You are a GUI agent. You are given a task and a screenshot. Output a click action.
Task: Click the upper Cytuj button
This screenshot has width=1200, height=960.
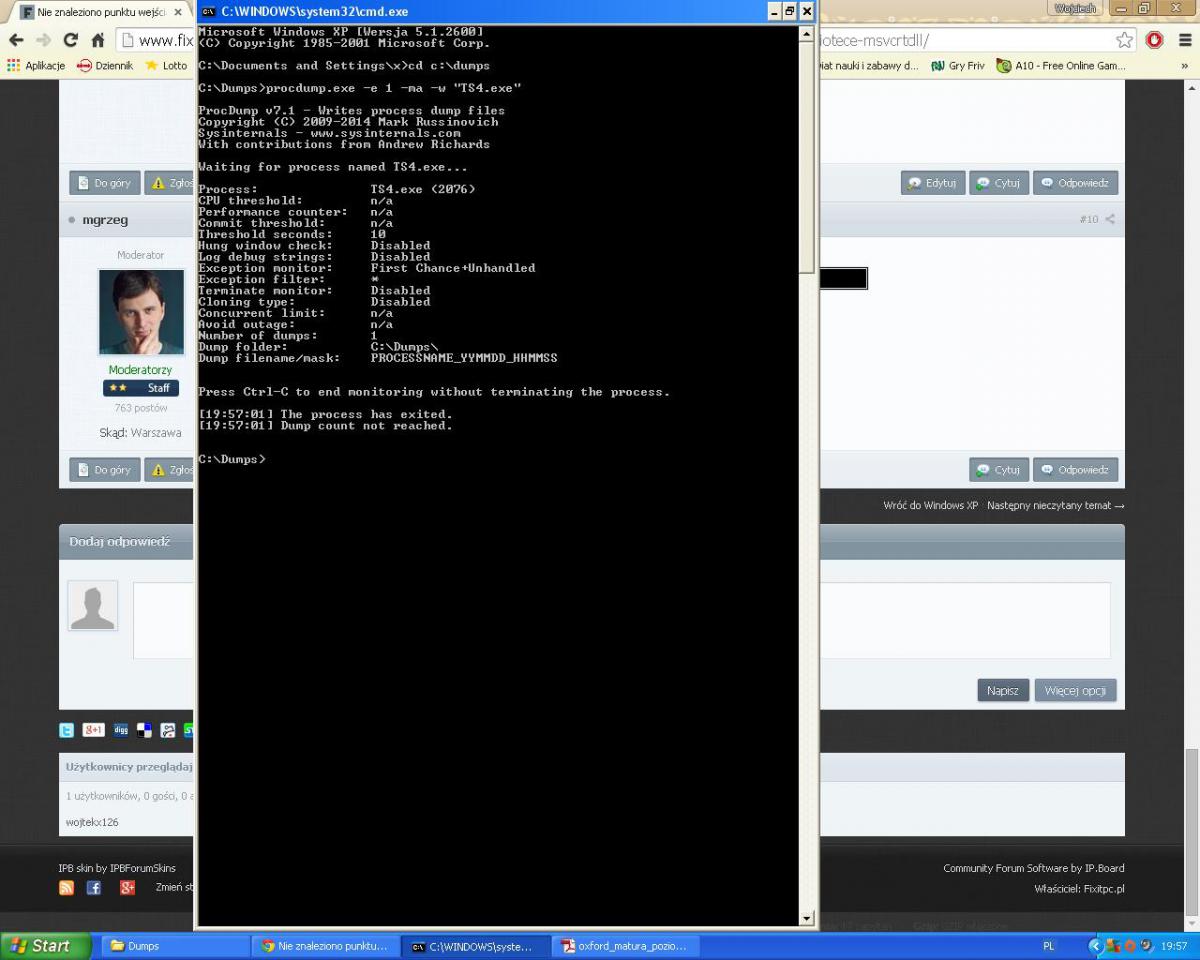998,183
